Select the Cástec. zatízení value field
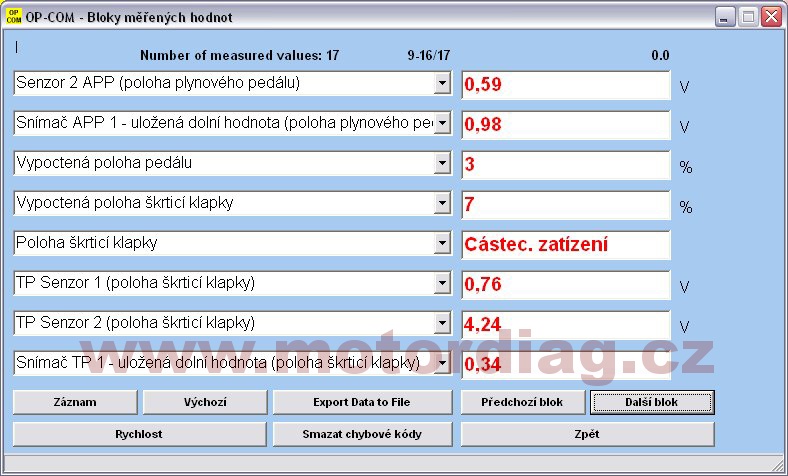 (565, 245)
